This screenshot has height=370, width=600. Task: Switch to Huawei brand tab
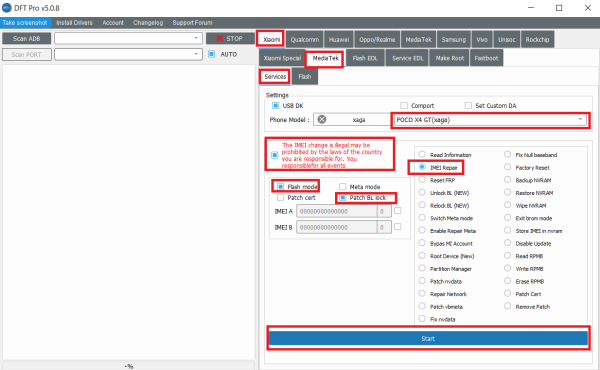tap(339, 39)
